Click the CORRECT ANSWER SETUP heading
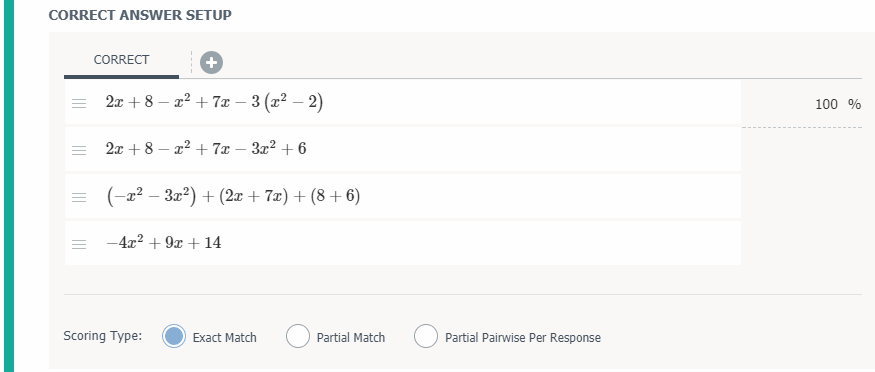875x372 pixels. click(140, 15)
